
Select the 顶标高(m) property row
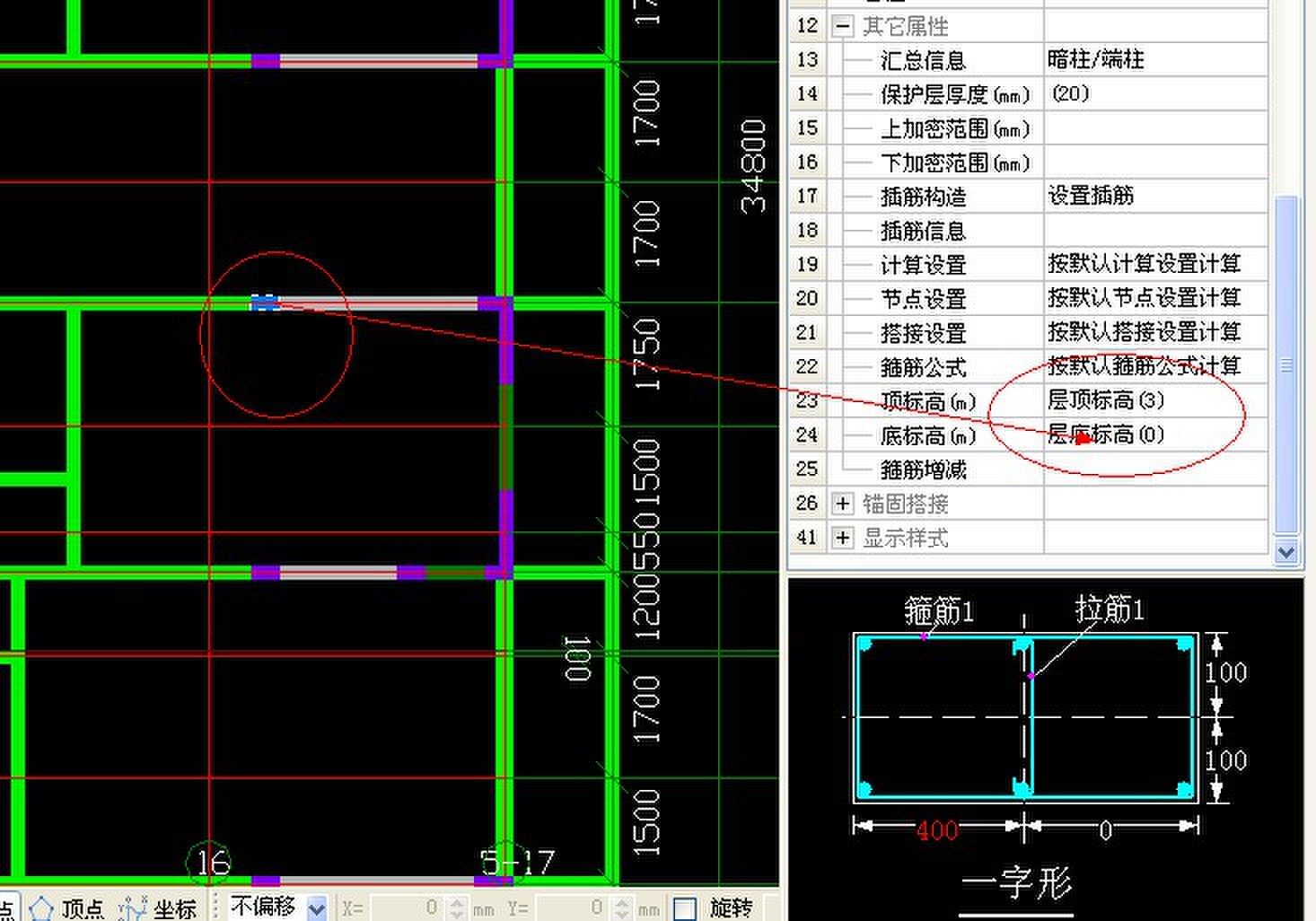(x=1028, y=401)
